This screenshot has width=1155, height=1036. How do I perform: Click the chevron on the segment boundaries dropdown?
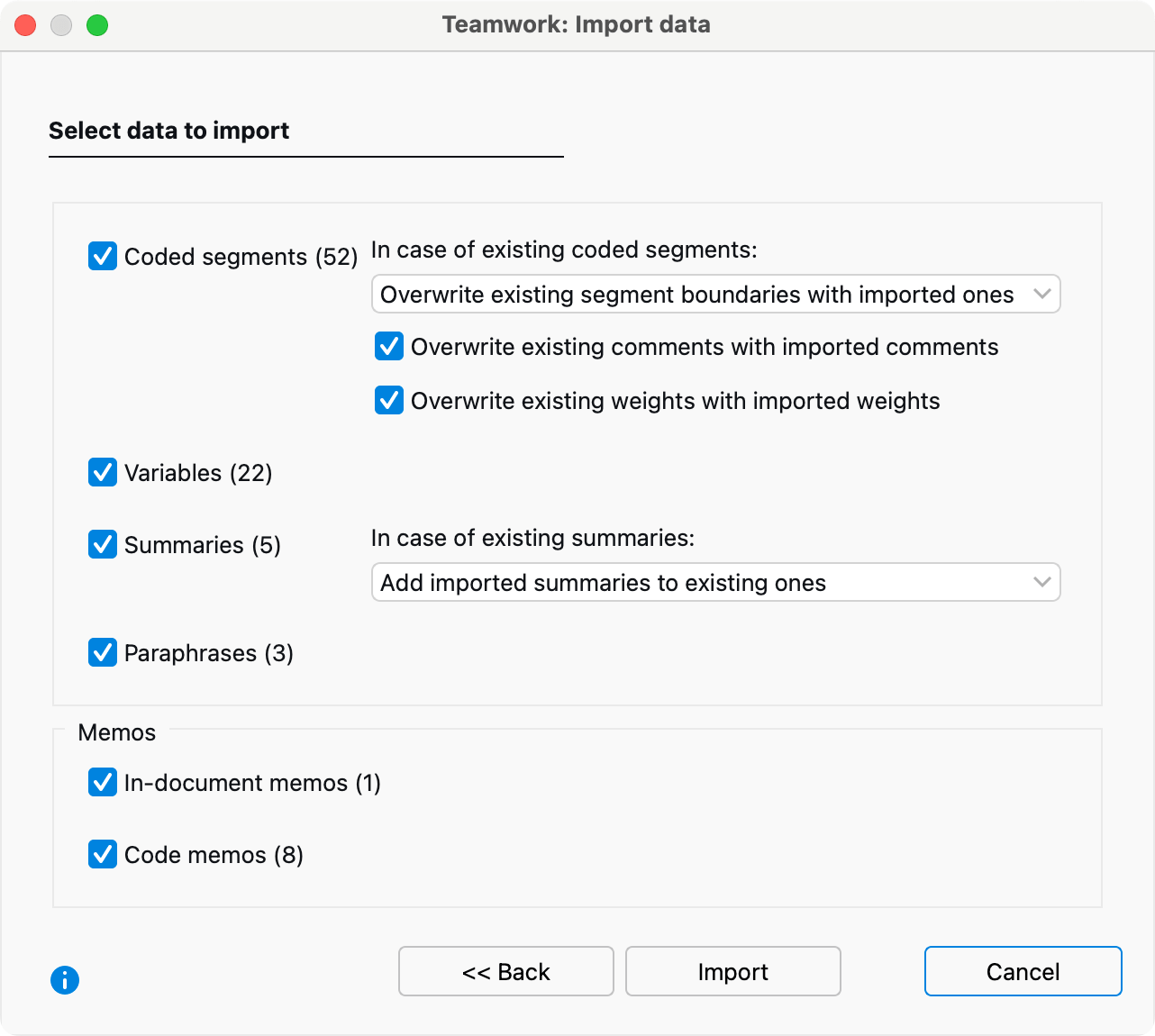[x=1043, y=294]
